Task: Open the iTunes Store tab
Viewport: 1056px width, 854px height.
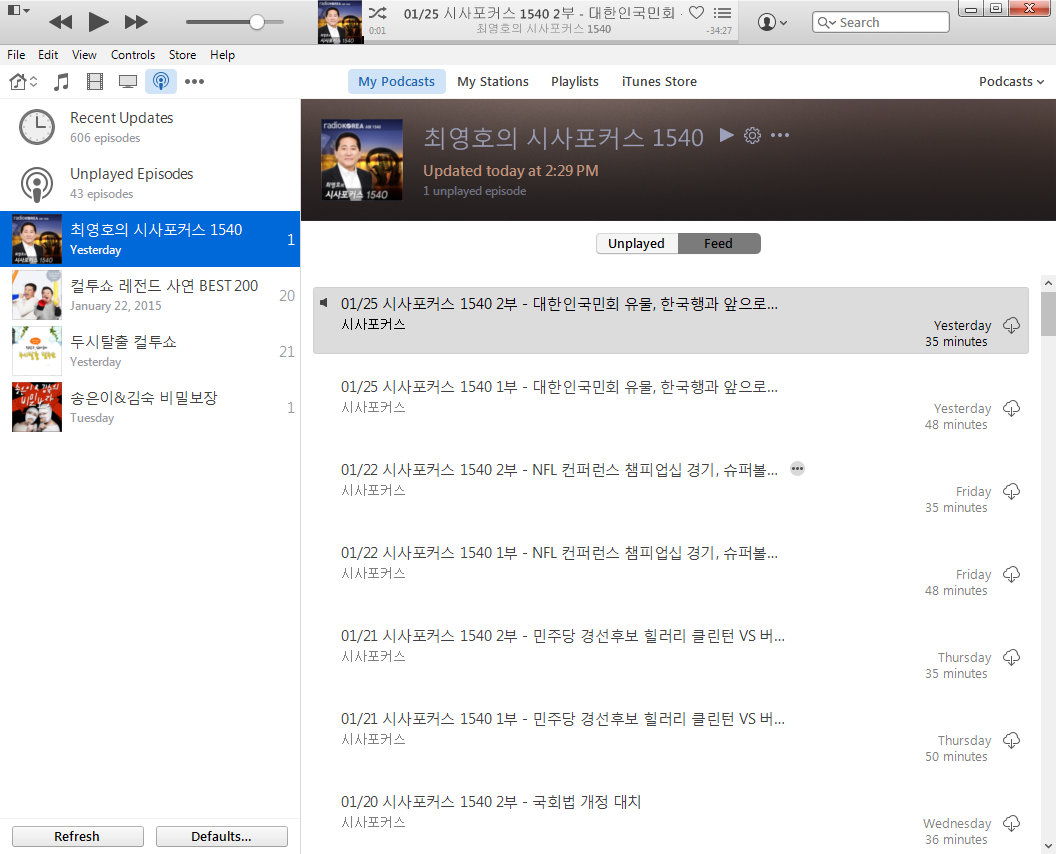Action: click(659, 81)
